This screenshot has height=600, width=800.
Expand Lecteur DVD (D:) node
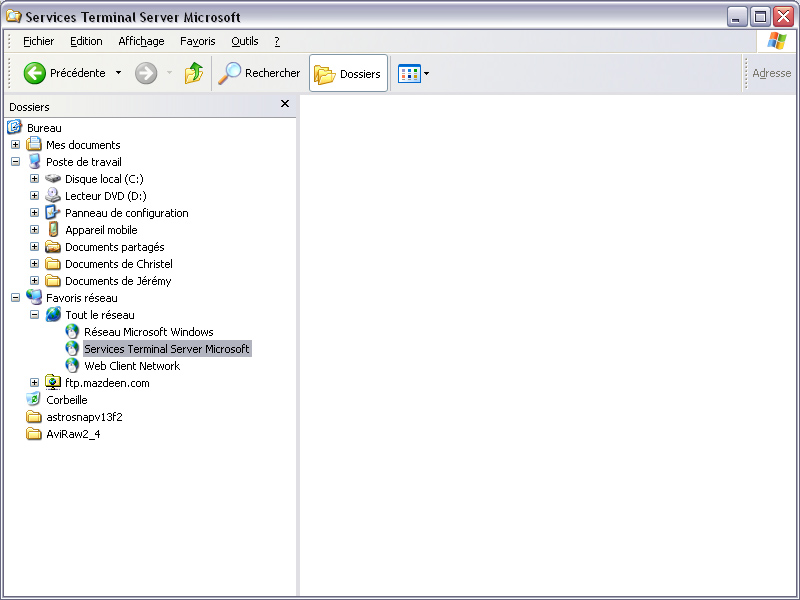coord(34,196)
